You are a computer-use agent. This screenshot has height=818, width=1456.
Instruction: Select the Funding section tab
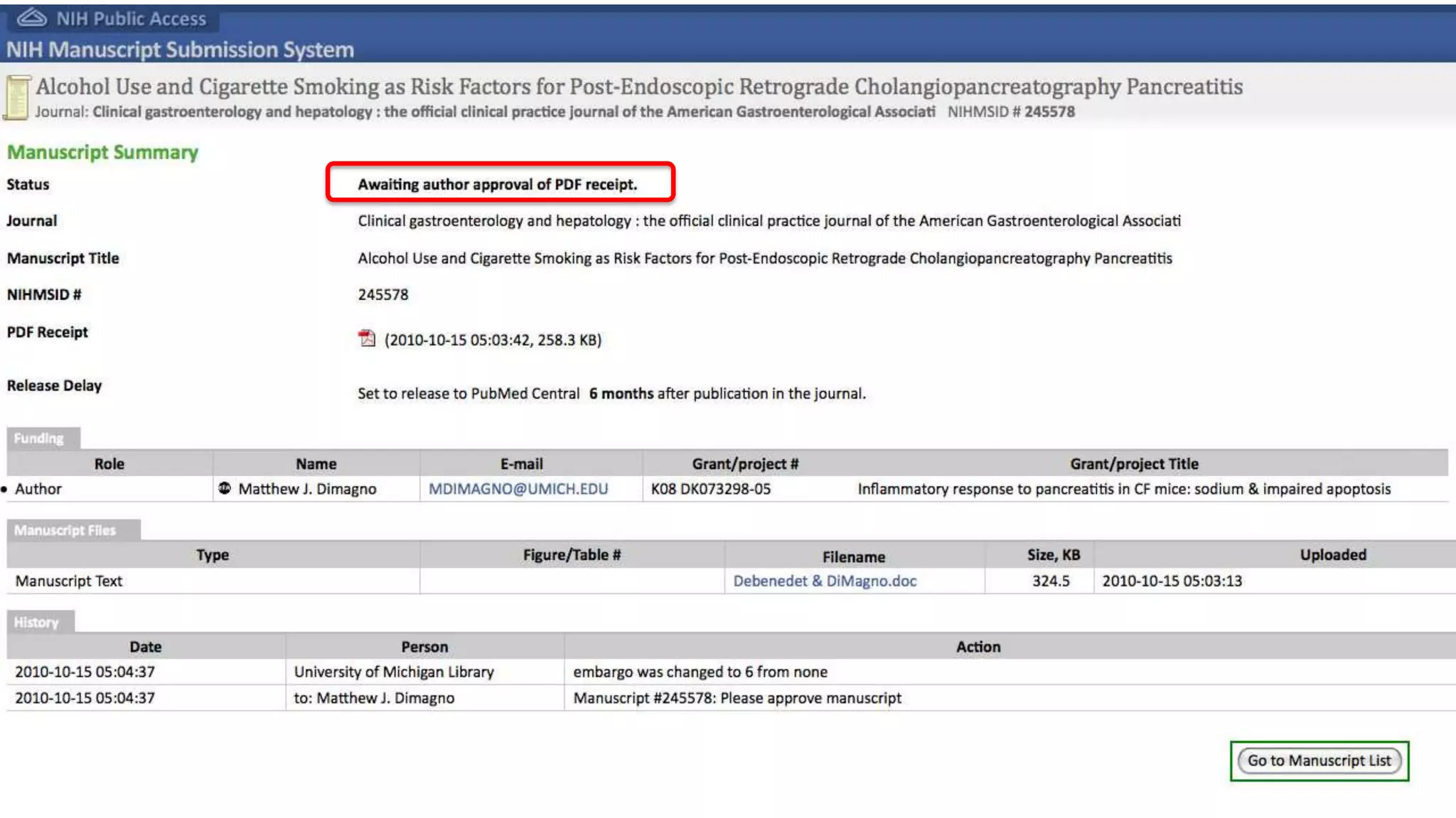(x=39, y=438)
